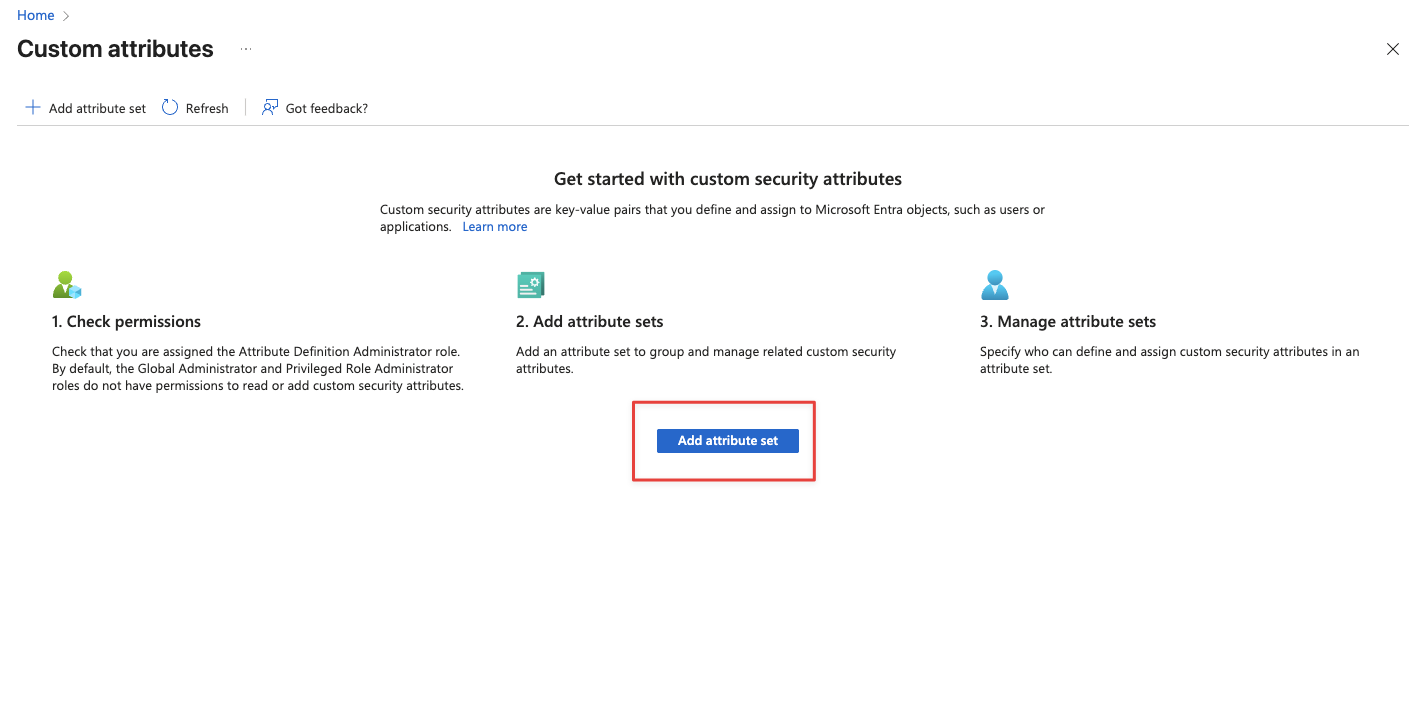This screenshot has width=1428, height=720.
Task: Click the circular Refresh arrow icon
Action: [x=170, y=107]
